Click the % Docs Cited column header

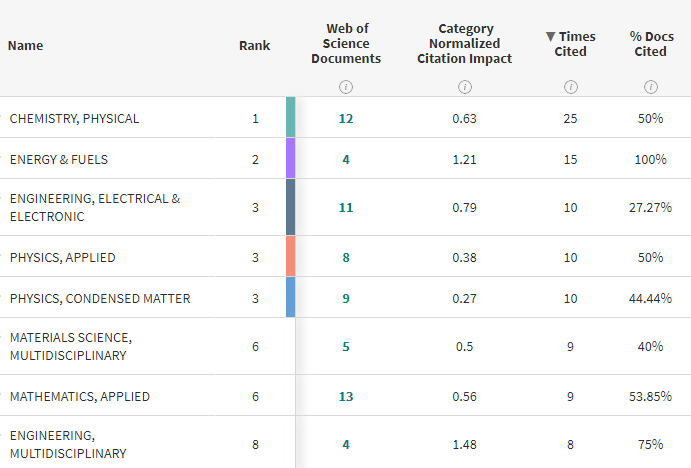tap(650, 44)
